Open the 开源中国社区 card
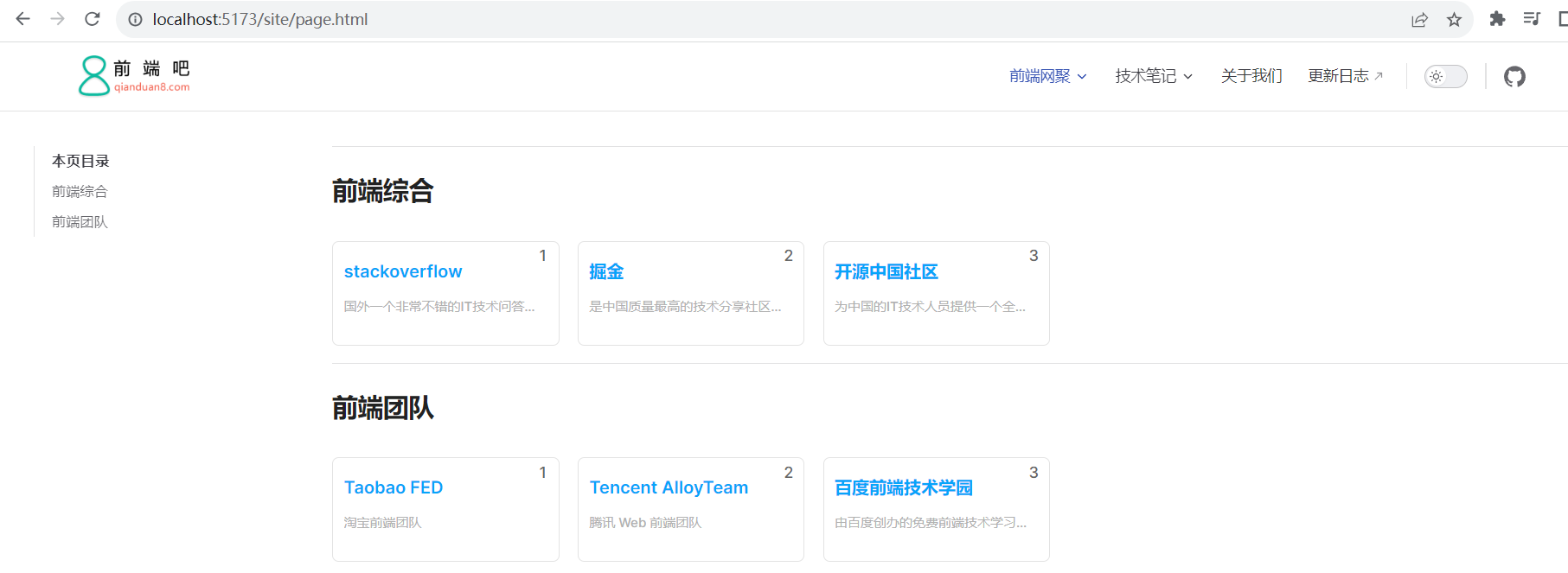The width and height of the screenshot is (1568, 573). 937,293
